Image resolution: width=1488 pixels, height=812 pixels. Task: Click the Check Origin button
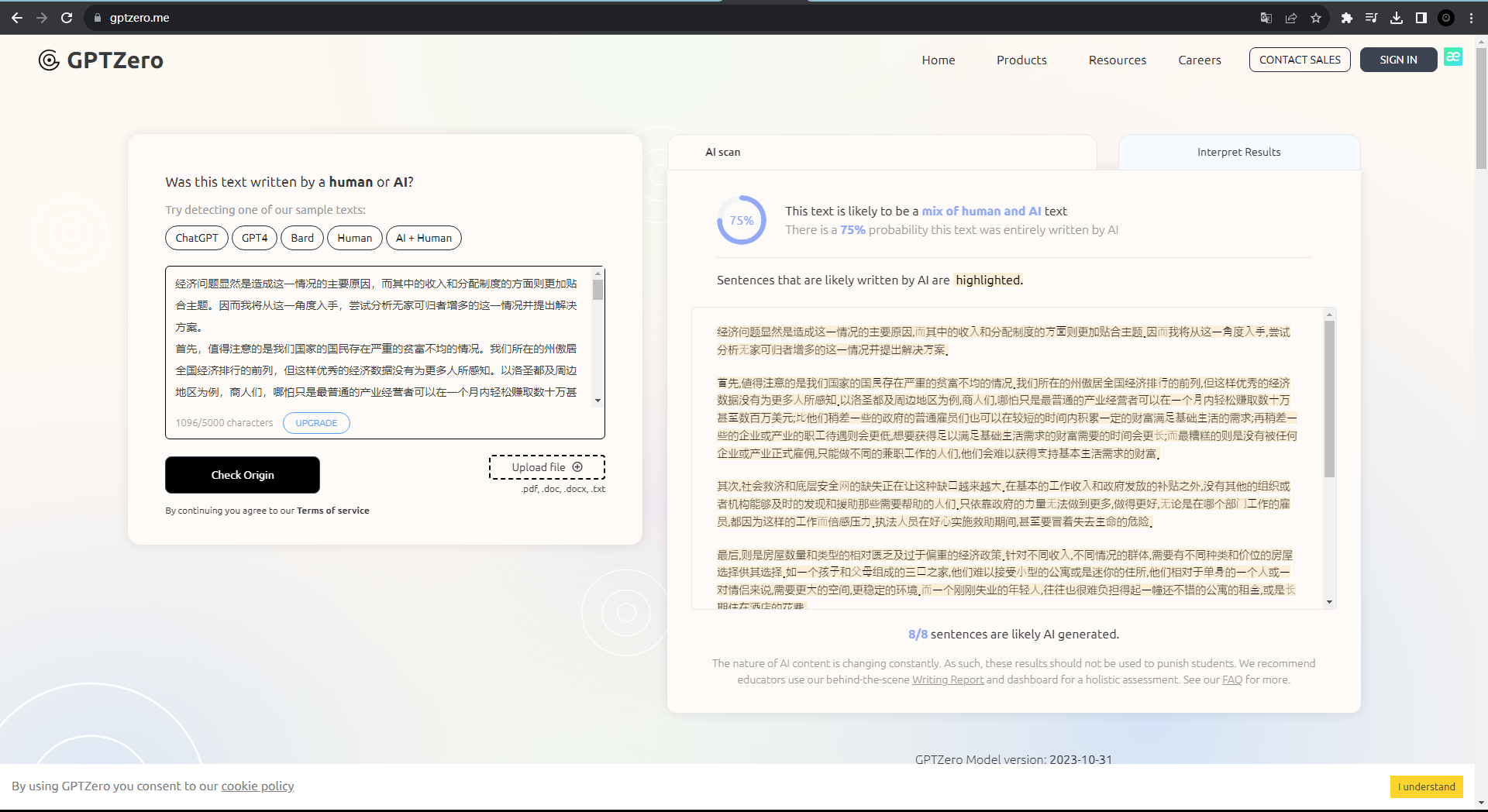click(243, 475)
